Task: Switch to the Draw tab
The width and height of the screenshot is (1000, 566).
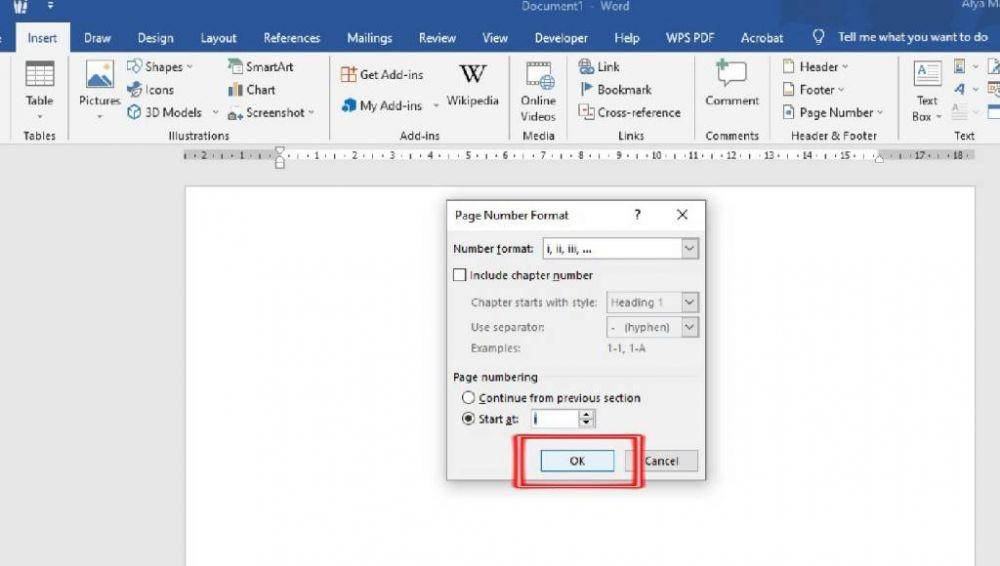Action: [98, 38]
